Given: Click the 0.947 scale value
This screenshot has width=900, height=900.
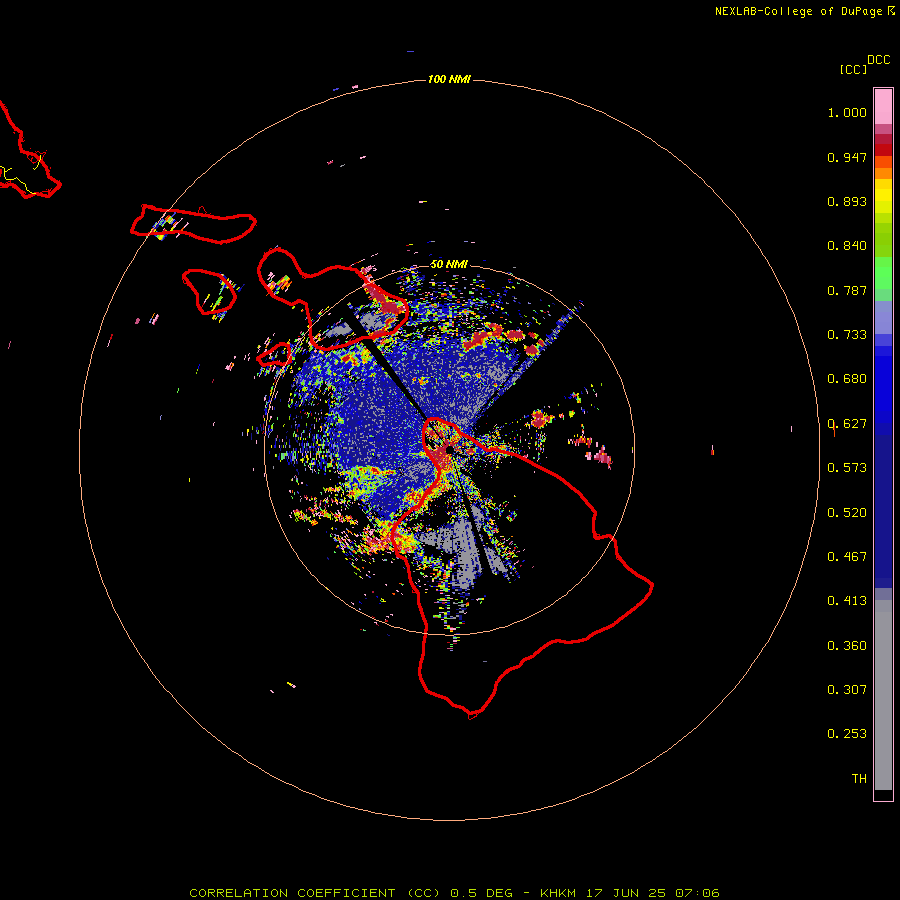Looking at the screenshot, I should [x=847, y=157].
